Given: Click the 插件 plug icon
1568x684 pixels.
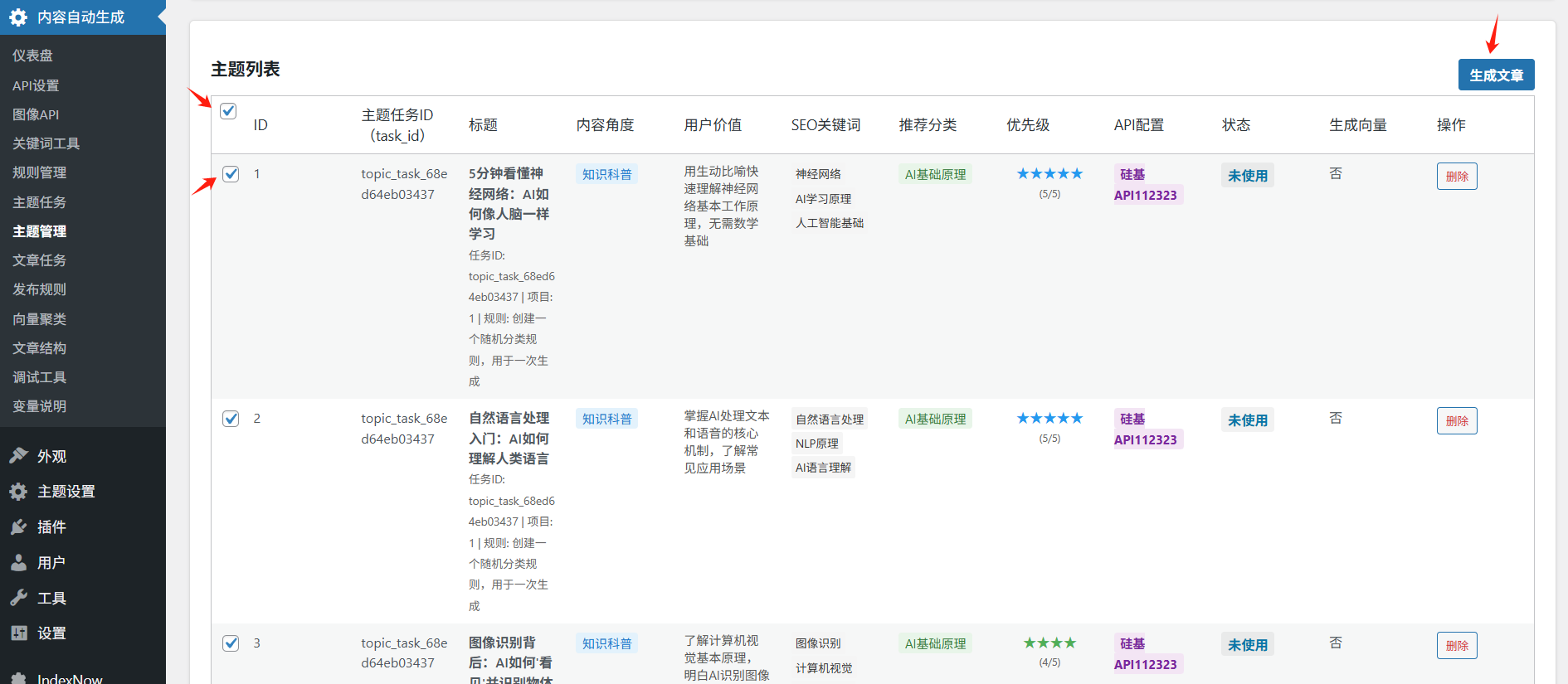Looking at the screenshot, I should pos(18,527).
